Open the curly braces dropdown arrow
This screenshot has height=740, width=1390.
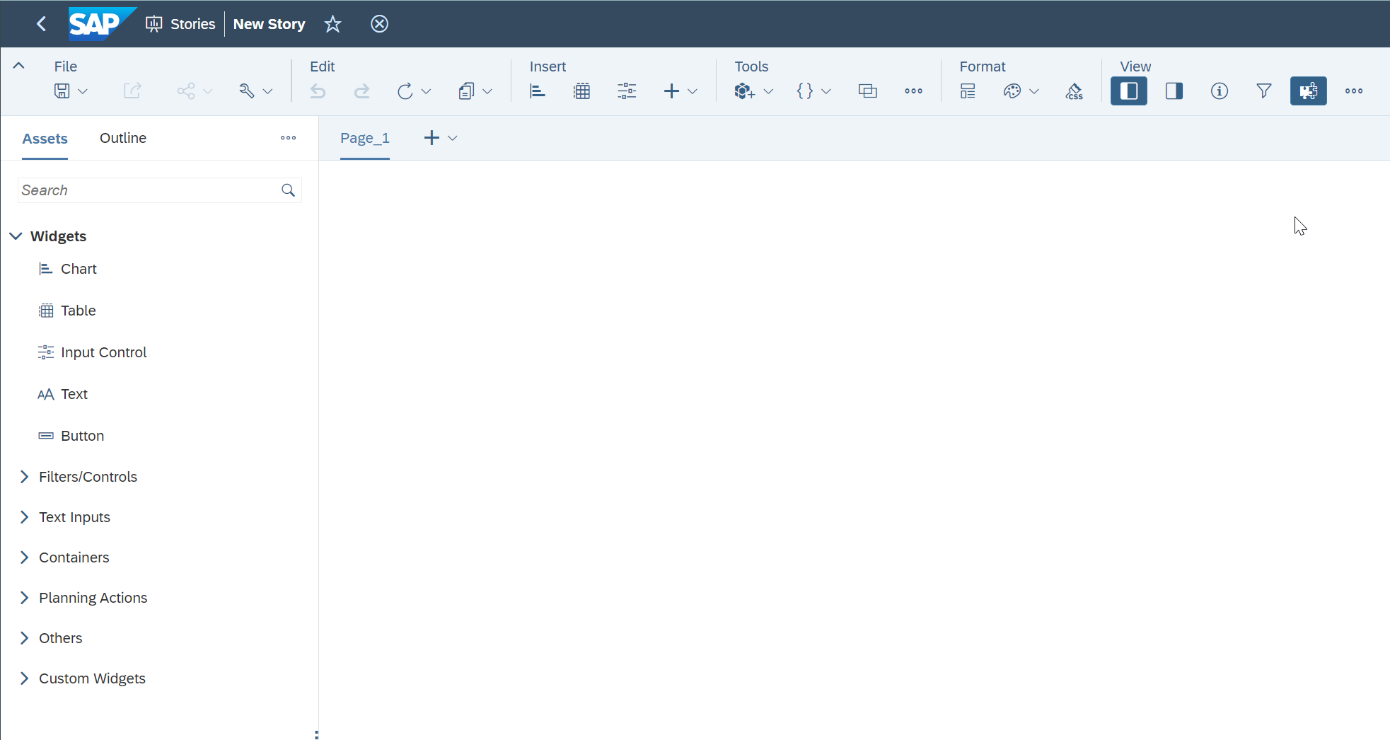point(826,91)
